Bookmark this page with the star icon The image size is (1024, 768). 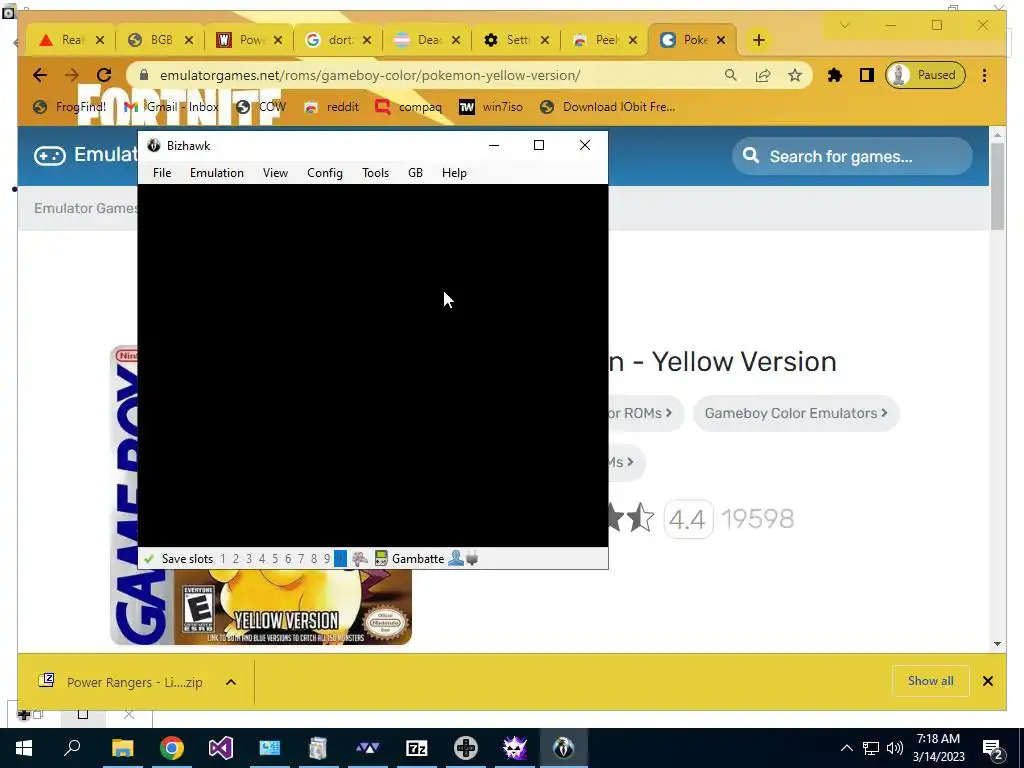click(795, 75)
